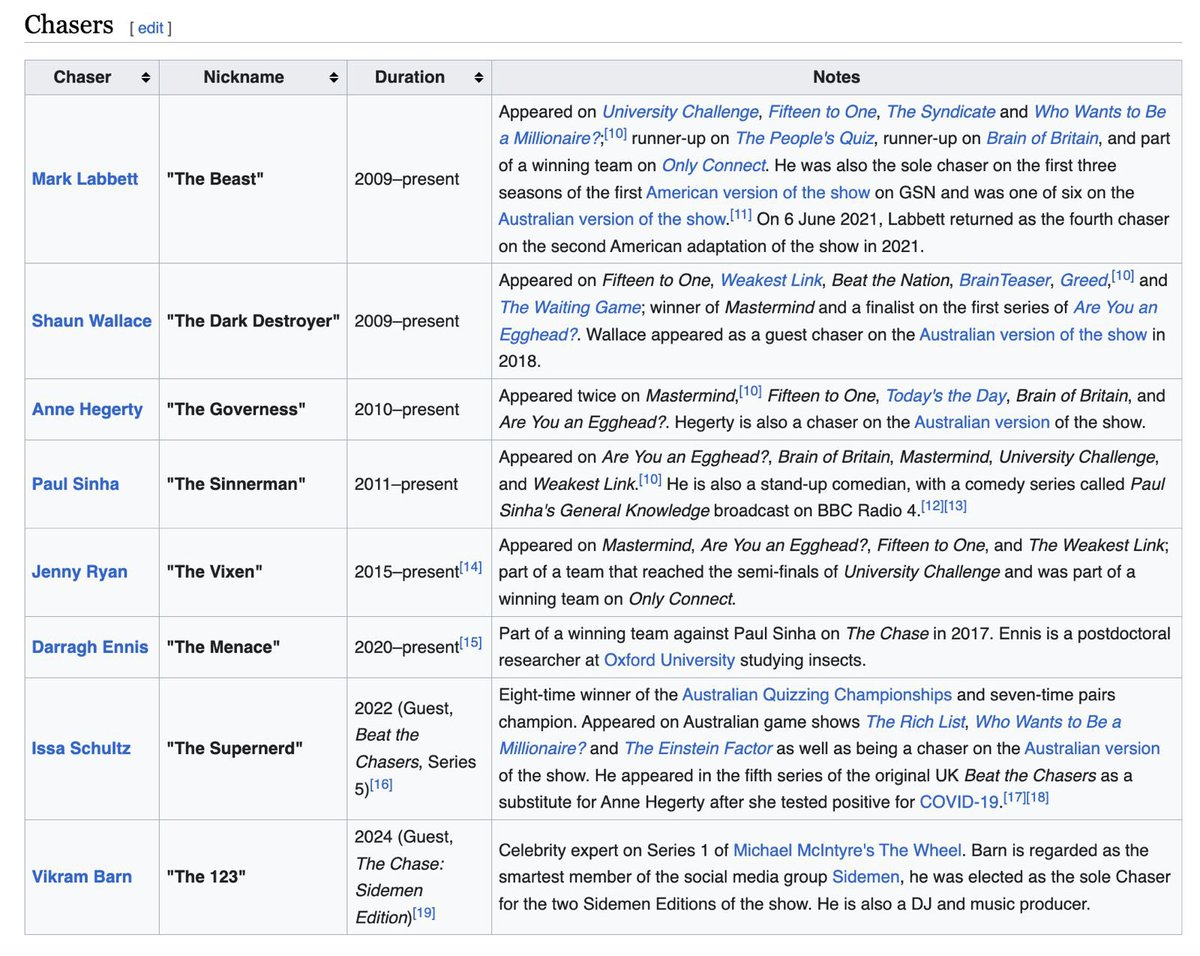Open Mark Labbett's article

coord(85,179)
